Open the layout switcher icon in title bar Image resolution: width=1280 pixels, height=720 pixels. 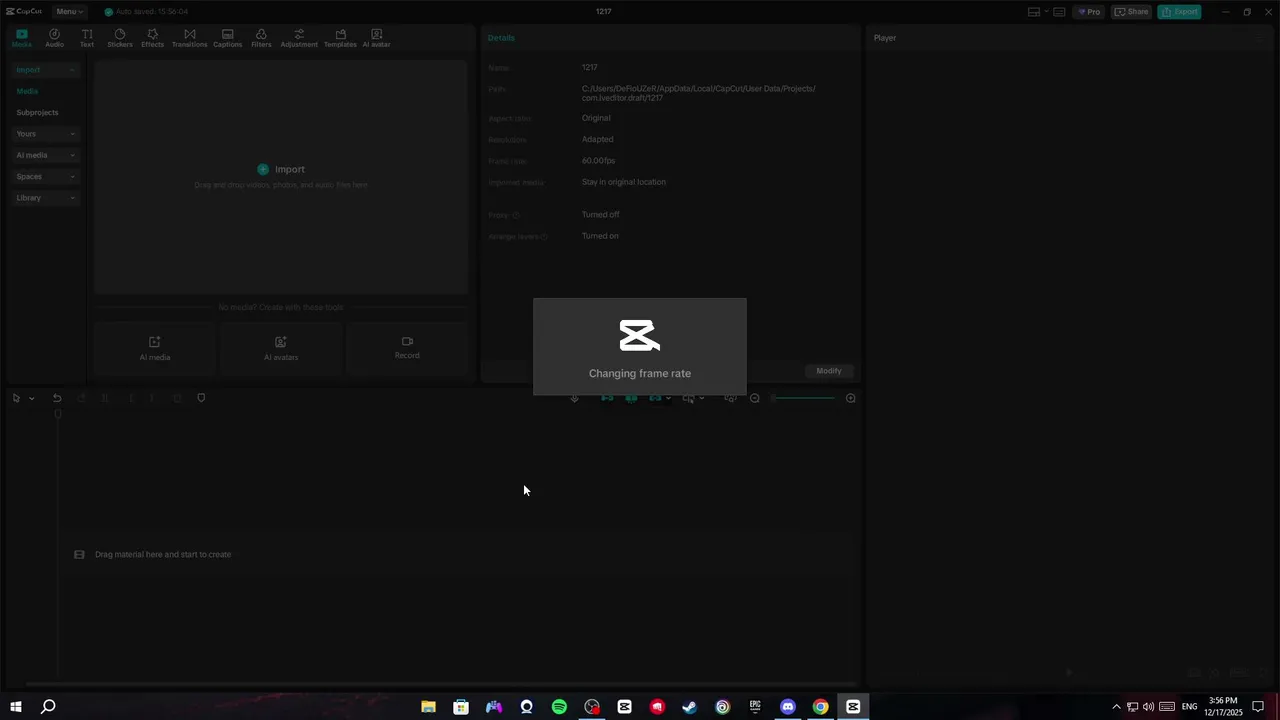pyautogui.click(x=1035, y=12)
